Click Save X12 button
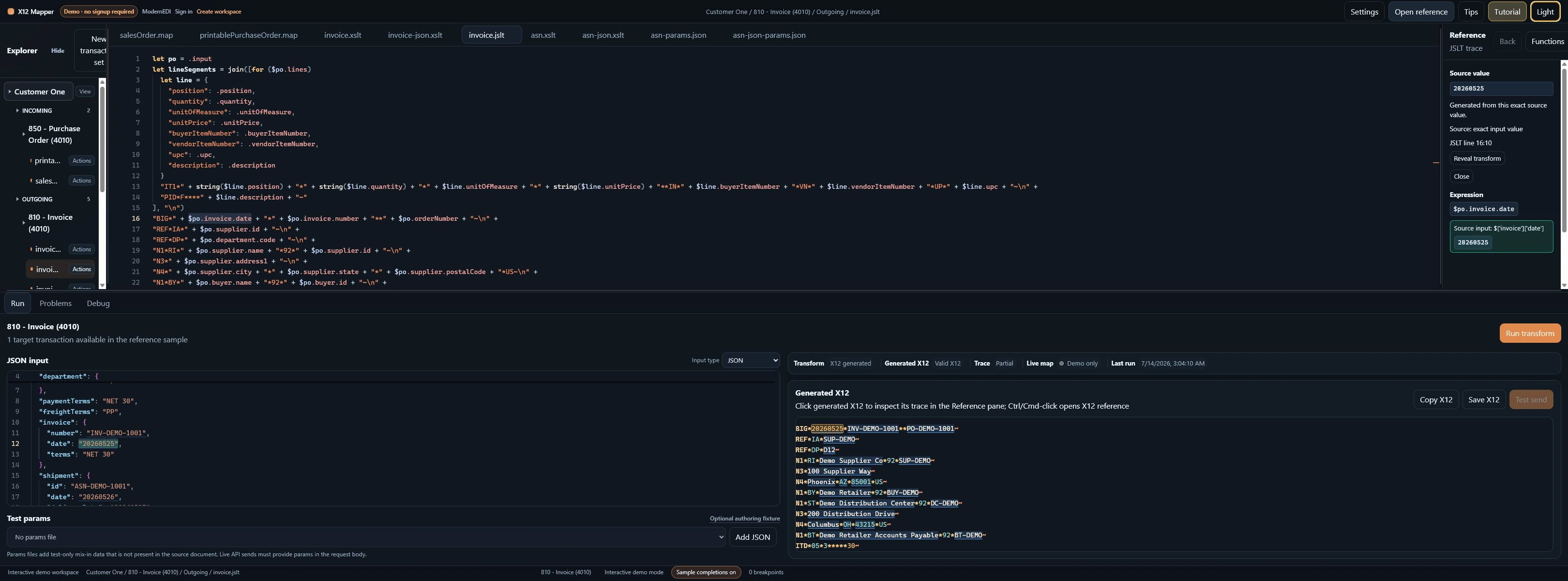Screen dimensions: 1568x581 click(1483, 399)
